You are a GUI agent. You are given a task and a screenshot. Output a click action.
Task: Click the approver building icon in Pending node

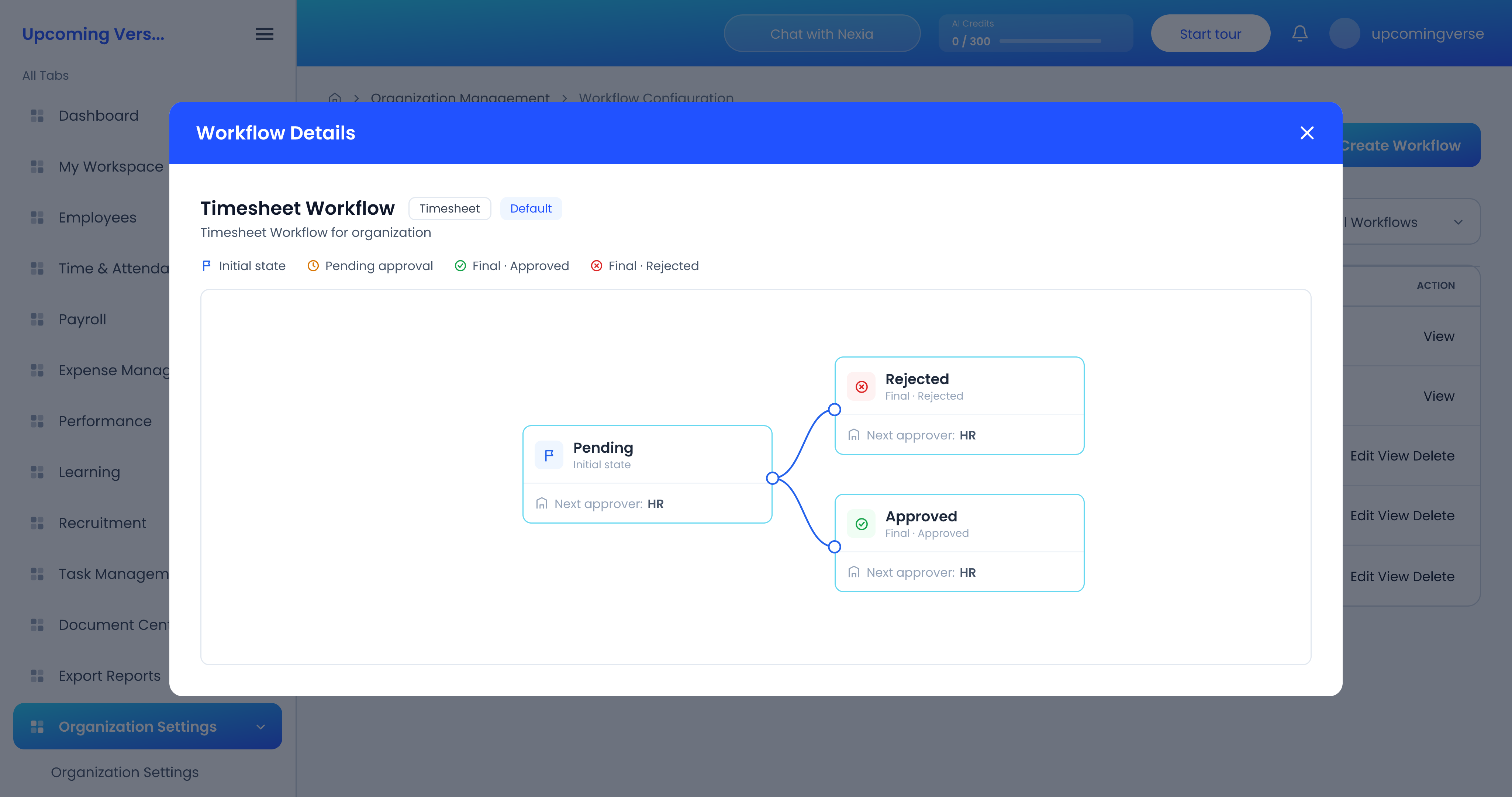pyautogui.click(x=542, y=504)
